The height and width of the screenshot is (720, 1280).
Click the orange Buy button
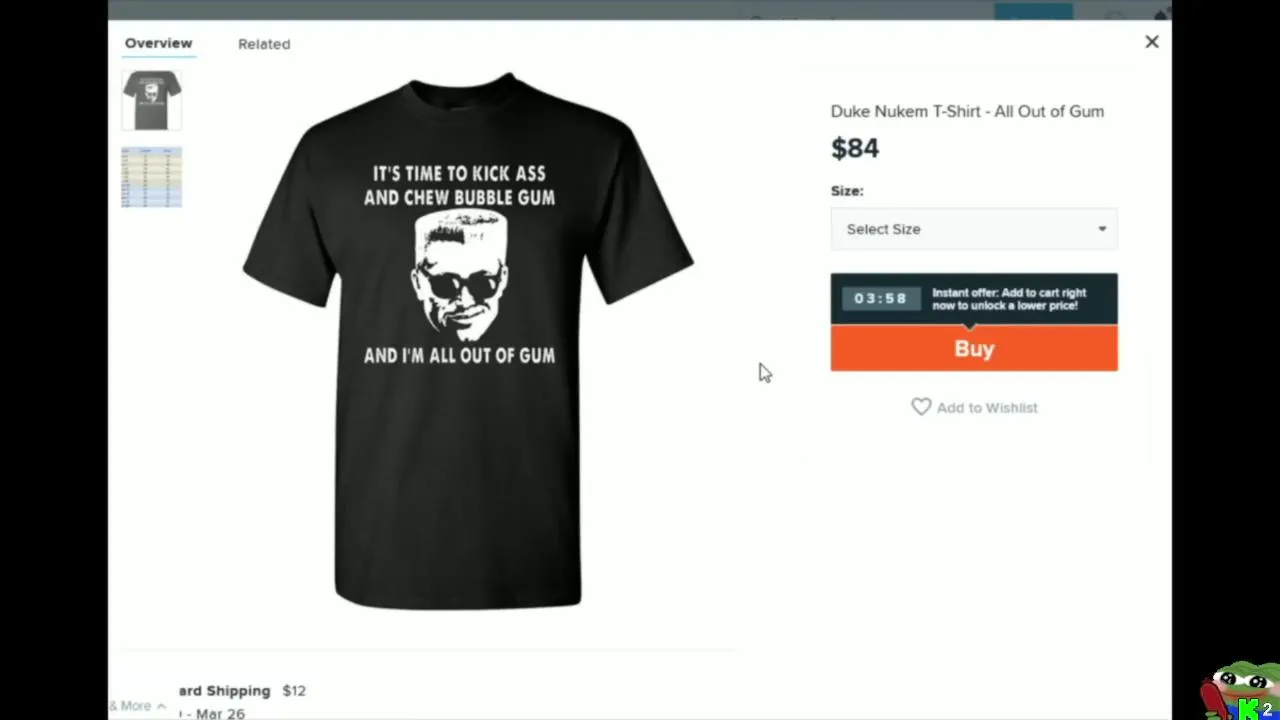pyautogui.click(x=974, y=348)
